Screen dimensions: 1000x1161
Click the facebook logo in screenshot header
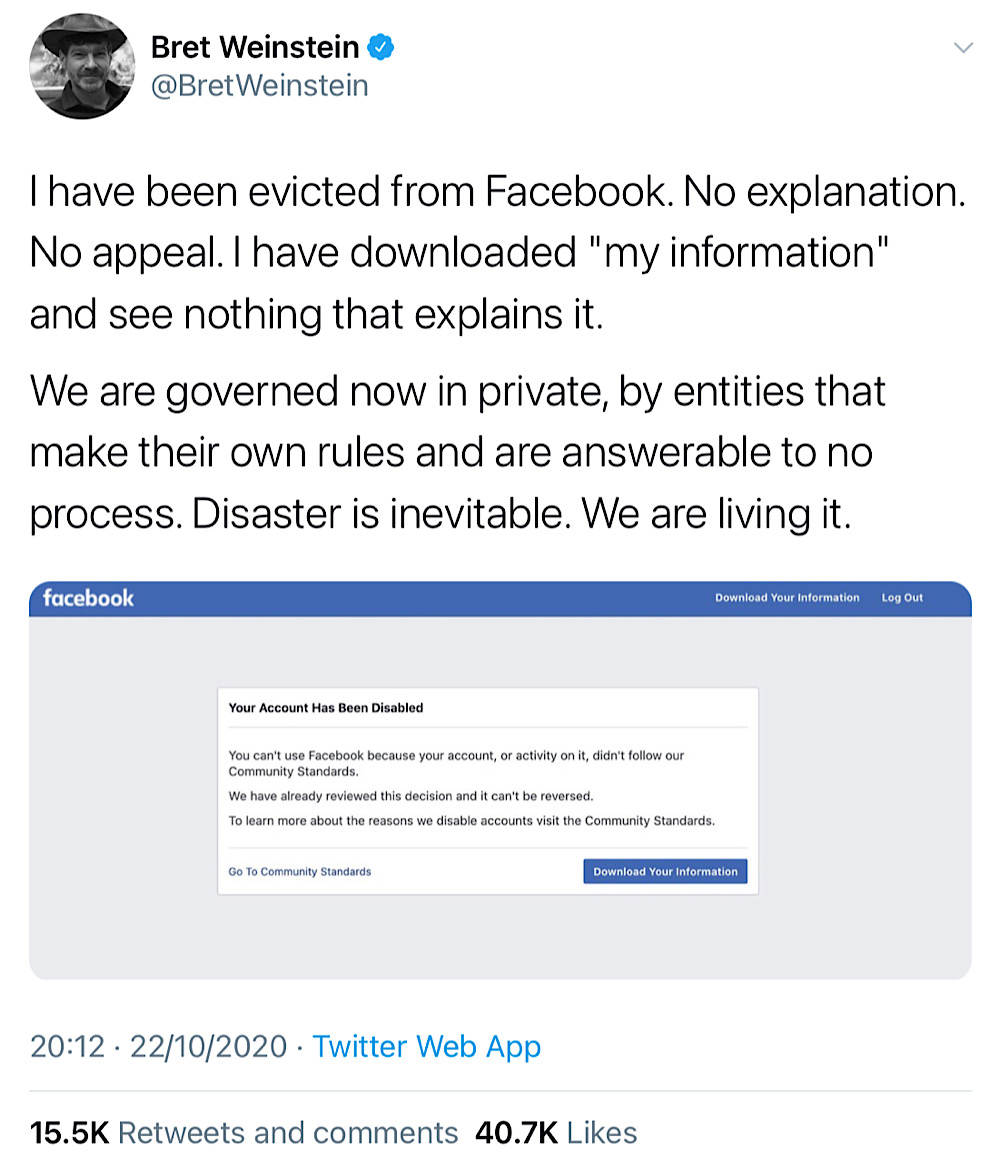(88, 598)
